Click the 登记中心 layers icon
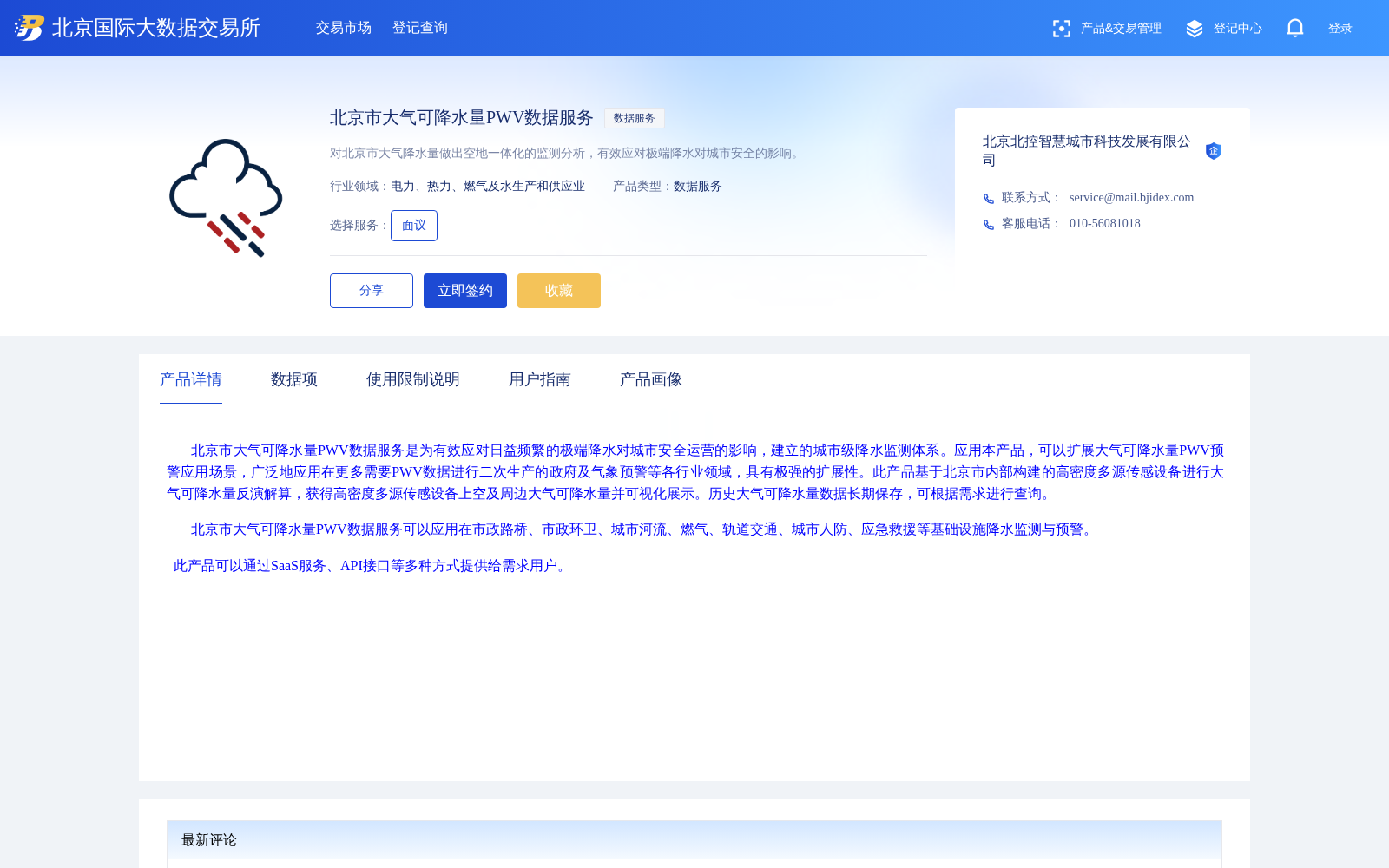Image resolution: width=1389 pixels, height=868 pixels. pyautogui.click(x=1195, y=29)
